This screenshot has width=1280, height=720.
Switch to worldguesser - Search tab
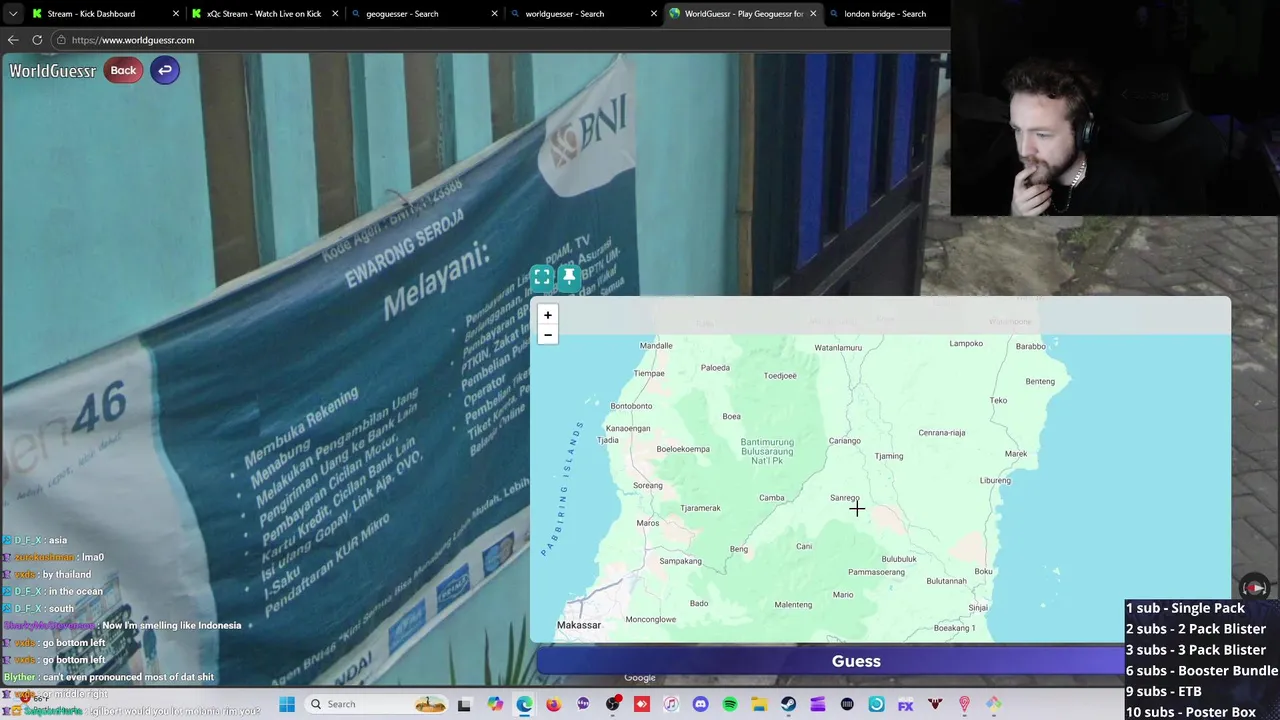tap(565, 14)
